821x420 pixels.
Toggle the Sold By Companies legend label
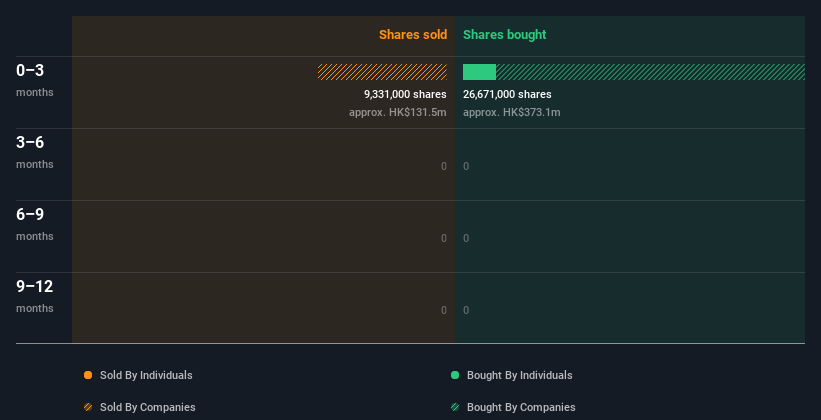(x=148, y=407)
